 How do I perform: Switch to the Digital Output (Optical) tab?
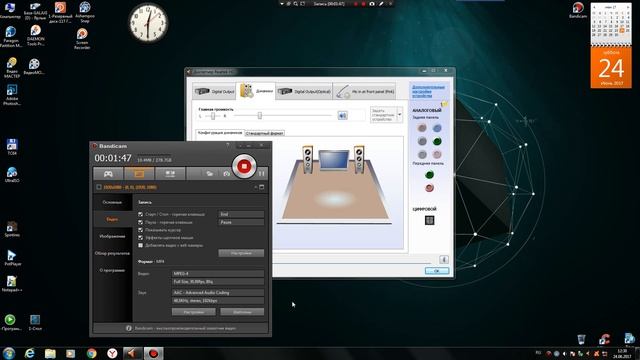[304, 91]
